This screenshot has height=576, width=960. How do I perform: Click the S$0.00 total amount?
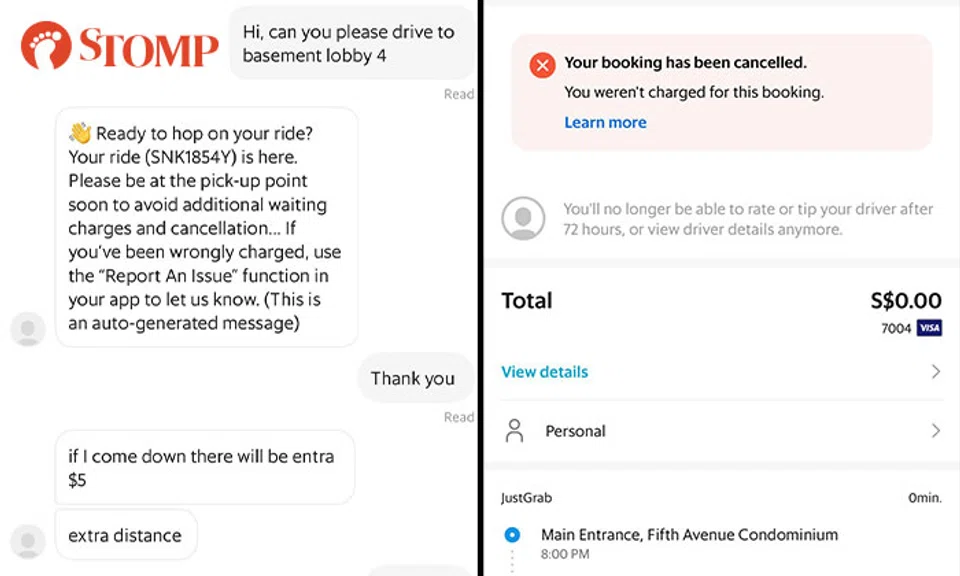[905, 301]
